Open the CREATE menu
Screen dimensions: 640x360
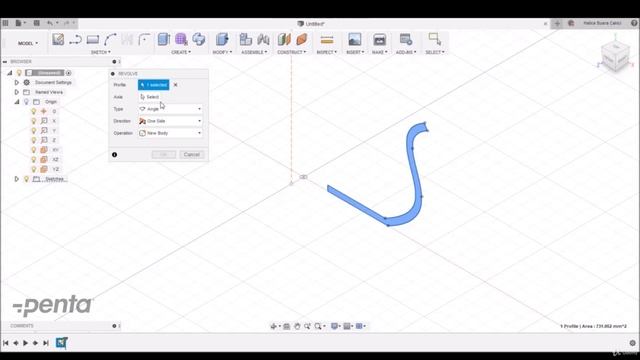(x=181, y=52)
